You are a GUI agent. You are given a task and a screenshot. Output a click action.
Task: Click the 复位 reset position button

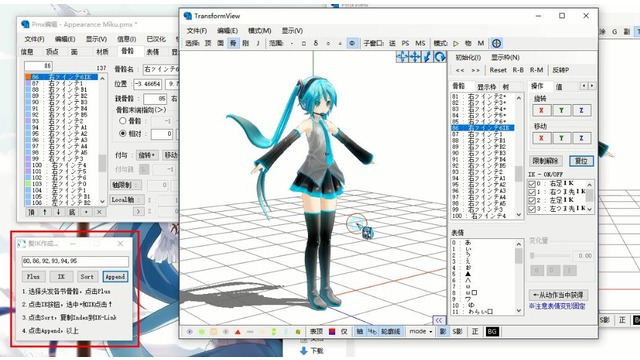click(x=581, y=161)
